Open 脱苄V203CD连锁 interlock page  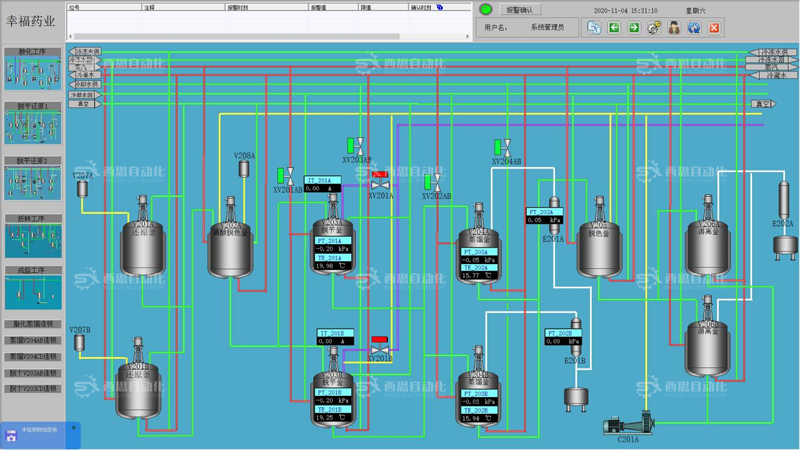[33, 389]
